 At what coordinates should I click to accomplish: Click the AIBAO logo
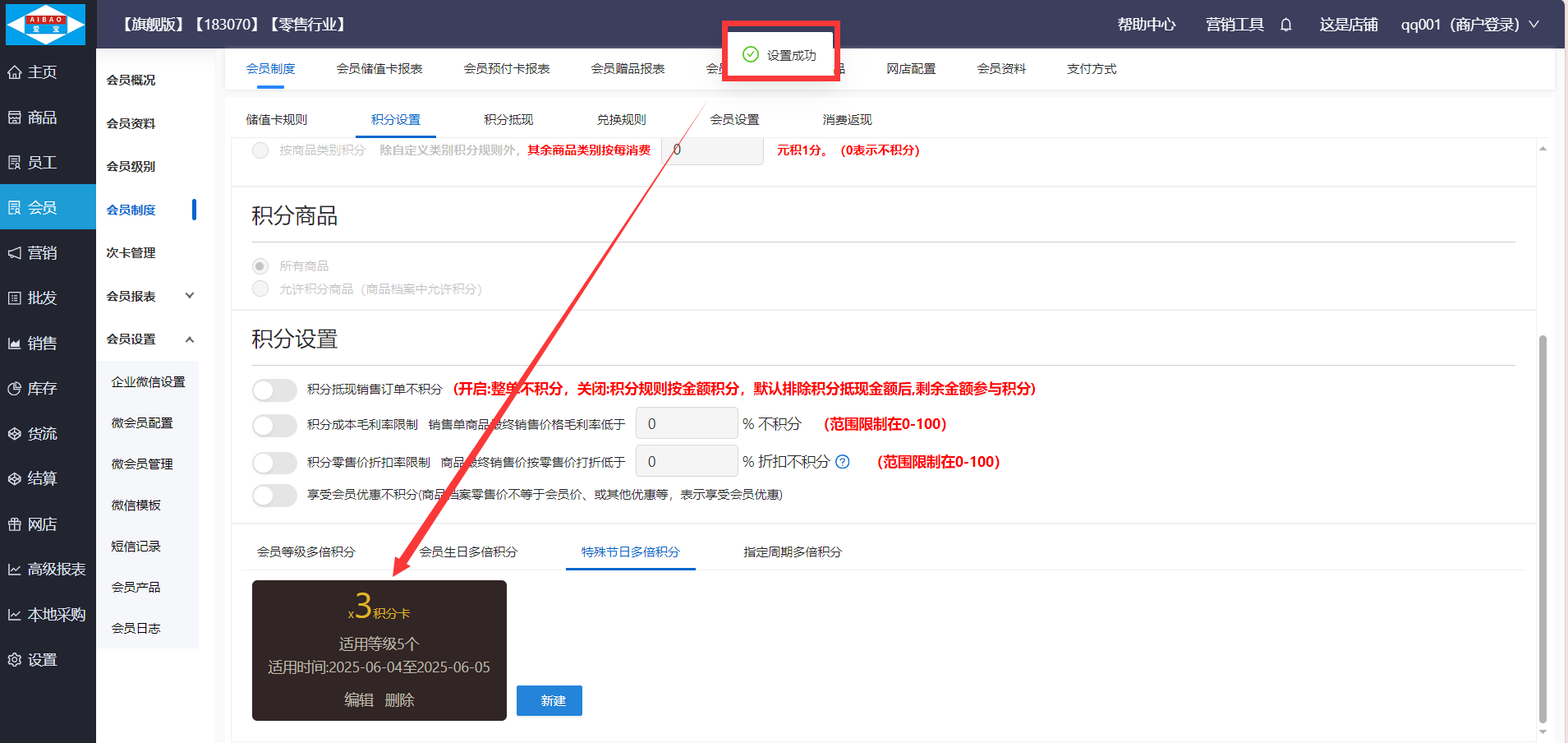[x=46, y=24]
